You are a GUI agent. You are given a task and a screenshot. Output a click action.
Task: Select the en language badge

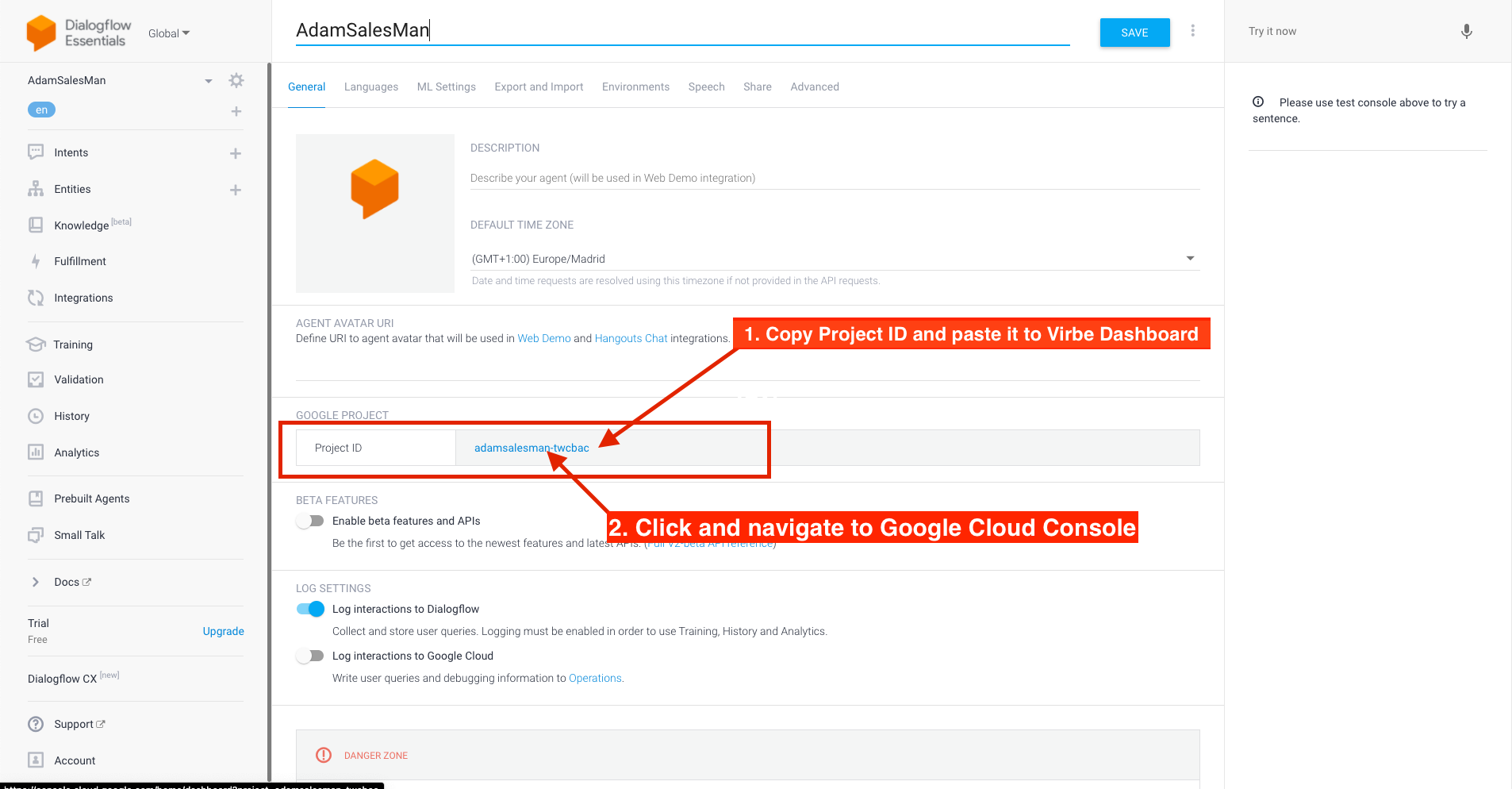point(41,110)
